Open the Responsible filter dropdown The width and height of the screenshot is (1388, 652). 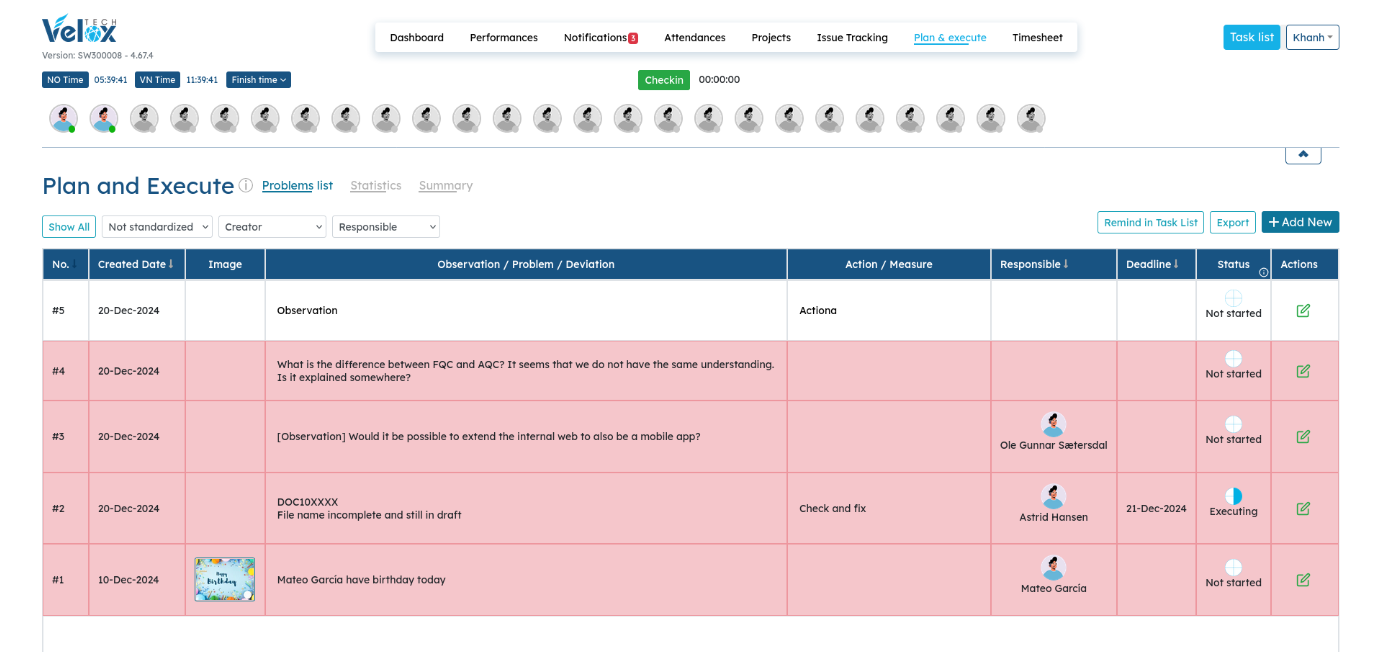385,227
